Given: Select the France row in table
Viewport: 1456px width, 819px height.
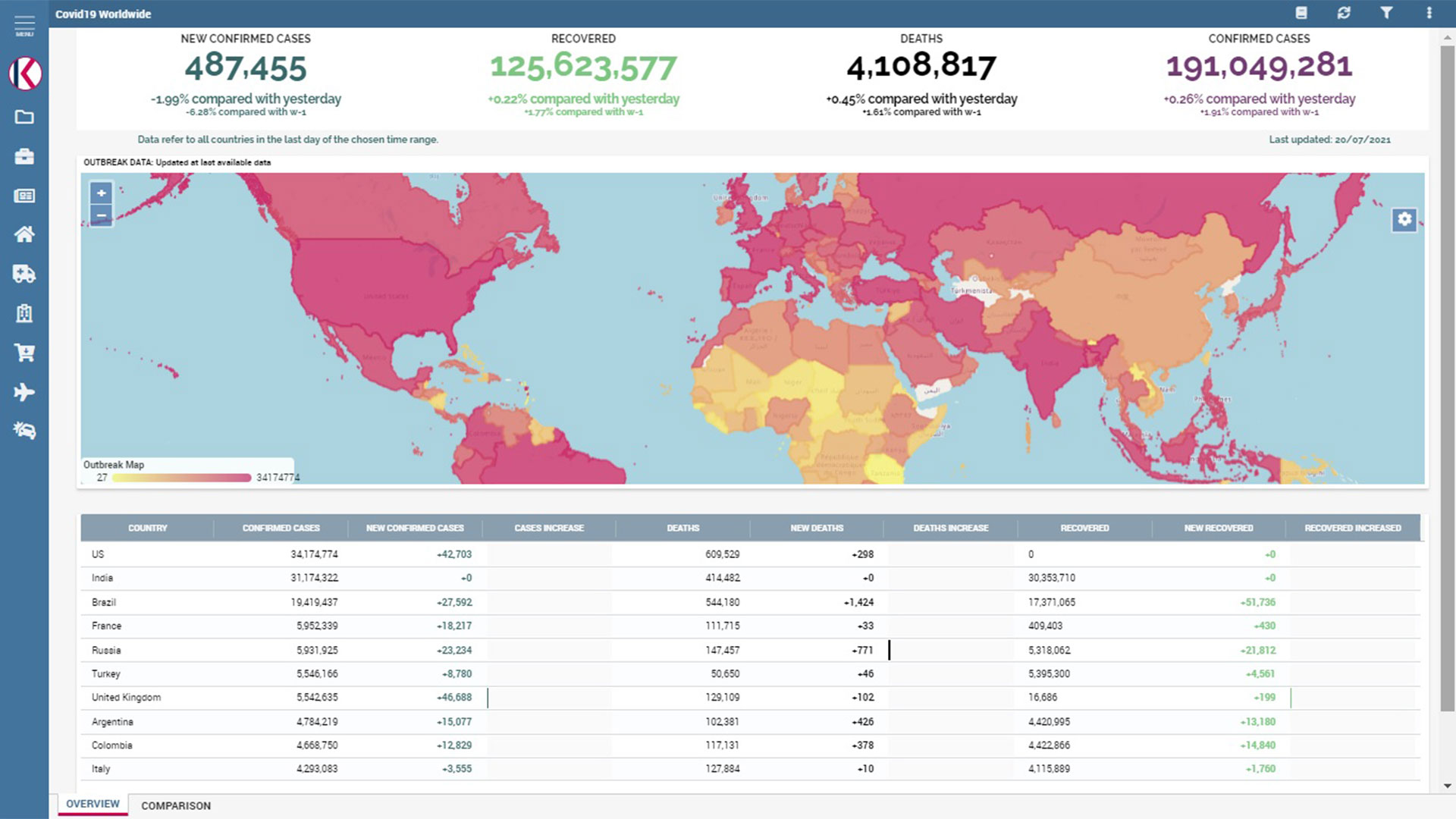Looking at the screenshot, I should [x=751, y=626].
